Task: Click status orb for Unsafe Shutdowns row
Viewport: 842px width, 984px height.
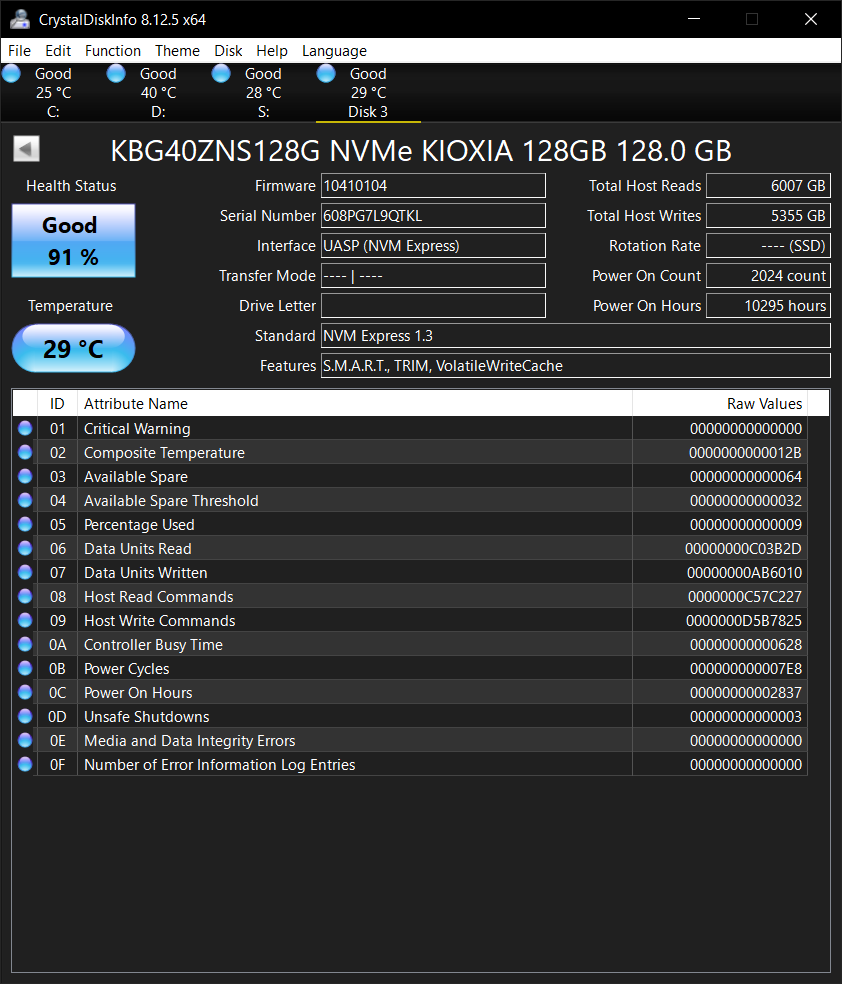Action: [x=25, y=717]
